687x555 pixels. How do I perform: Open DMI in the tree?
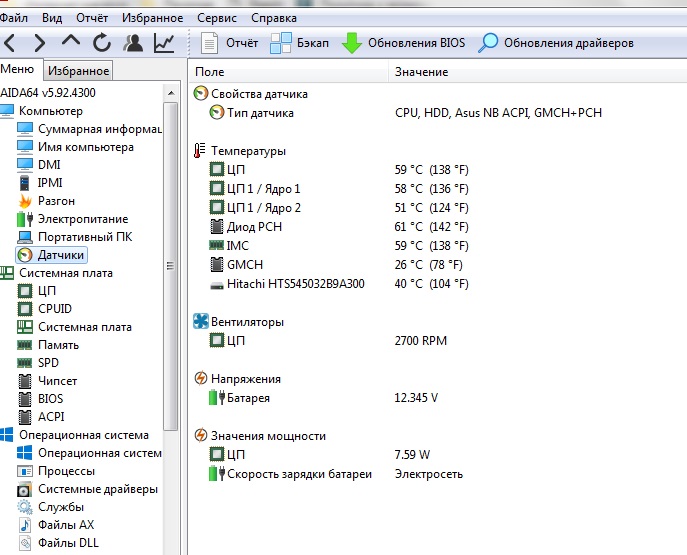pos(39,165)
